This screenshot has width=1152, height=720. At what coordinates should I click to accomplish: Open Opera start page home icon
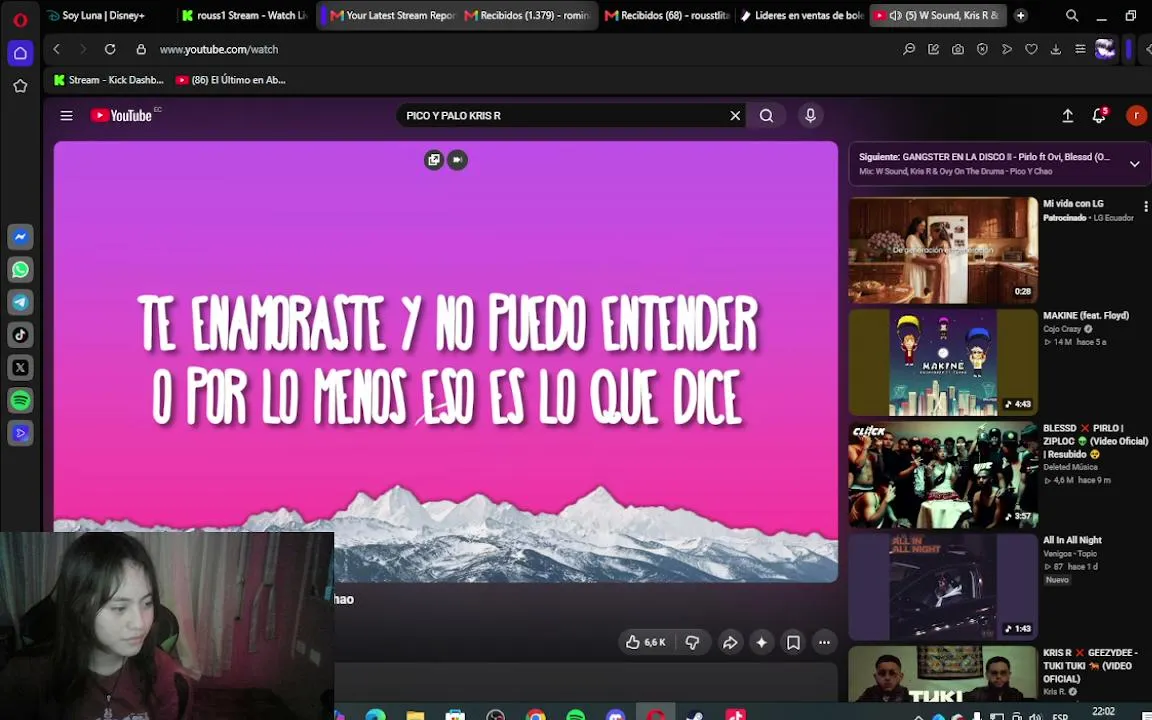(20, 53)
